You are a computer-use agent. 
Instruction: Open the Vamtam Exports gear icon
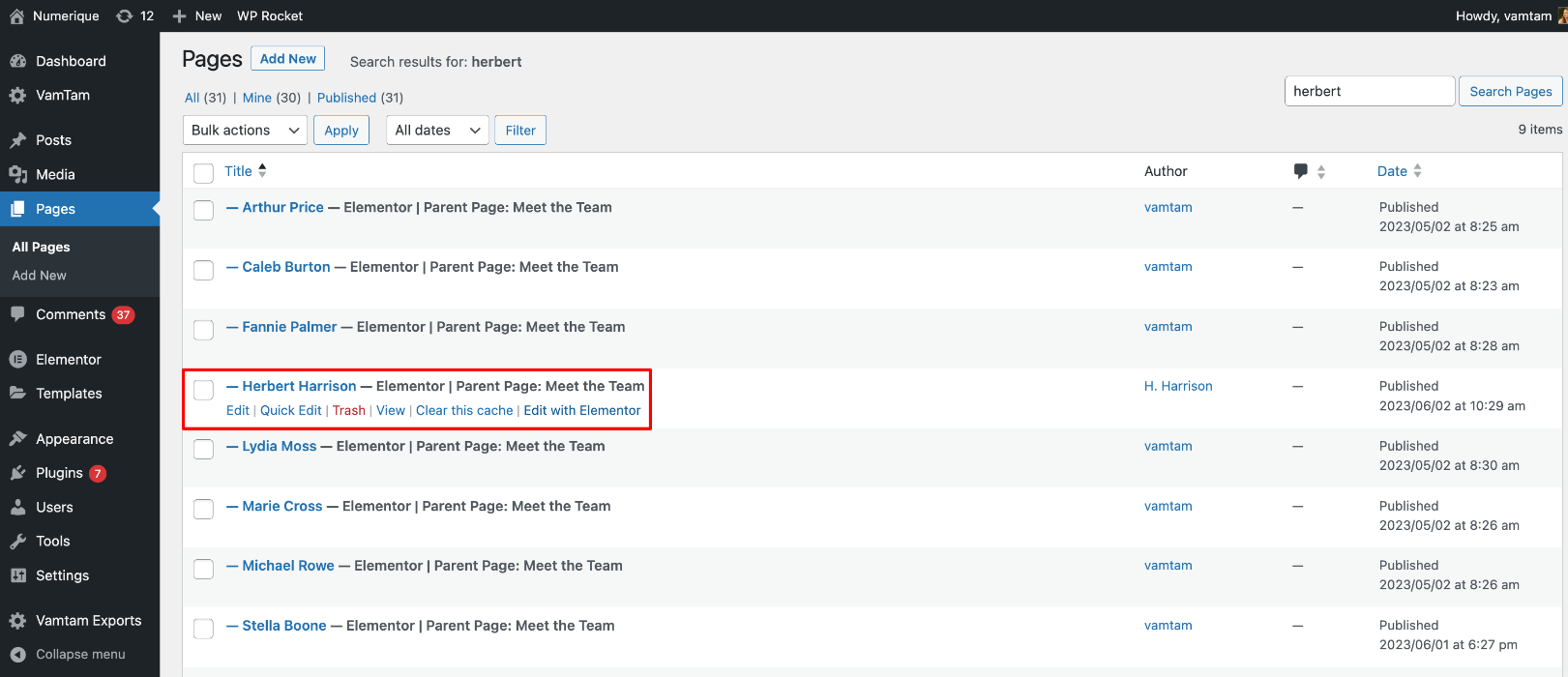17,621
